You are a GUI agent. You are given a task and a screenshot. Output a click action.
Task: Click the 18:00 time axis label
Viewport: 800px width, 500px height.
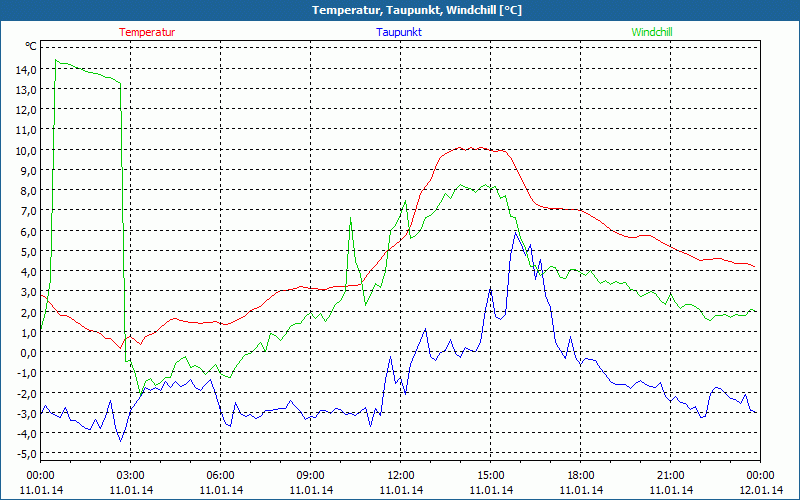(581, 476)
